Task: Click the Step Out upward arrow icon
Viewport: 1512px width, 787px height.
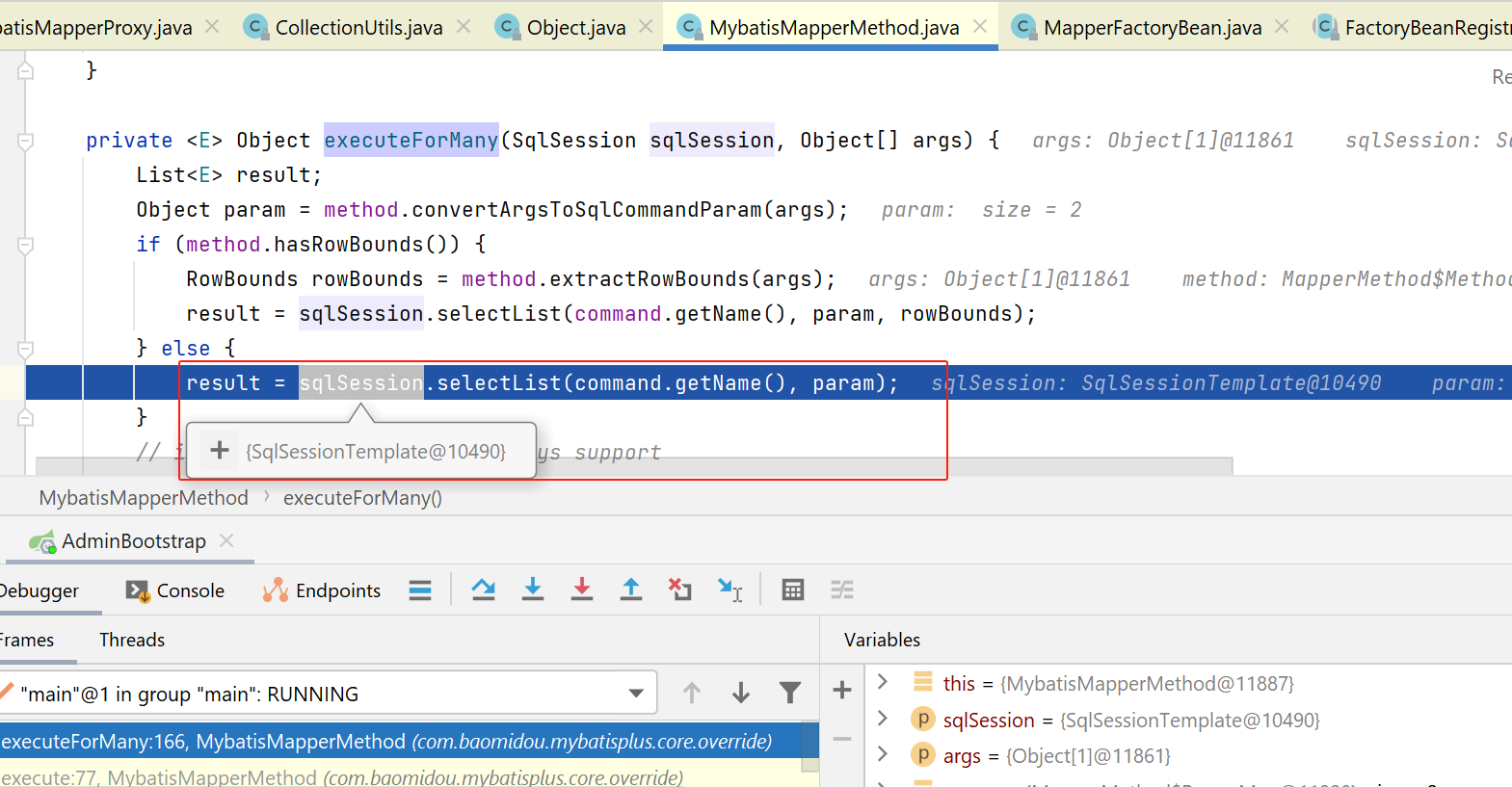Action: (631, 590)
